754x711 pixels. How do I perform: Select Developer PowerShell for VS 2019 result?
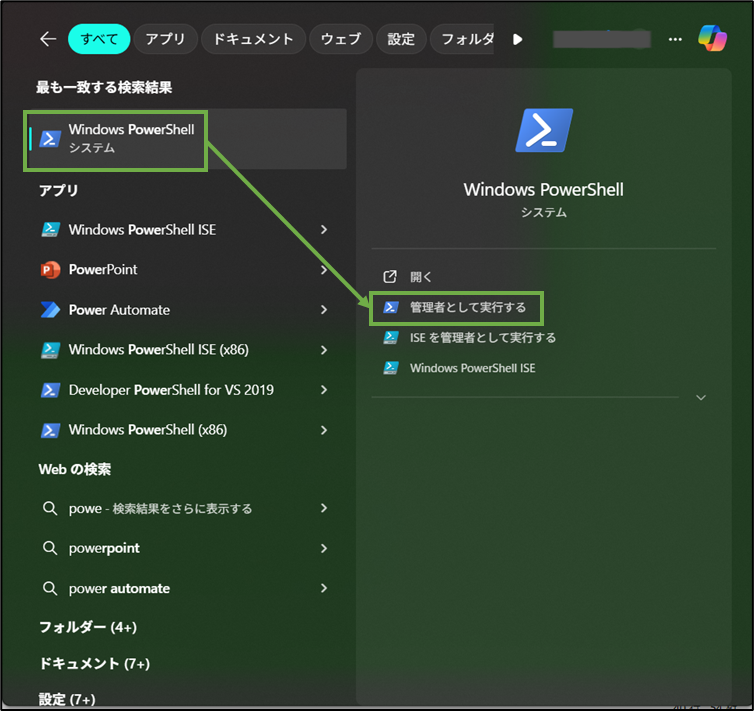click(185, 390)
